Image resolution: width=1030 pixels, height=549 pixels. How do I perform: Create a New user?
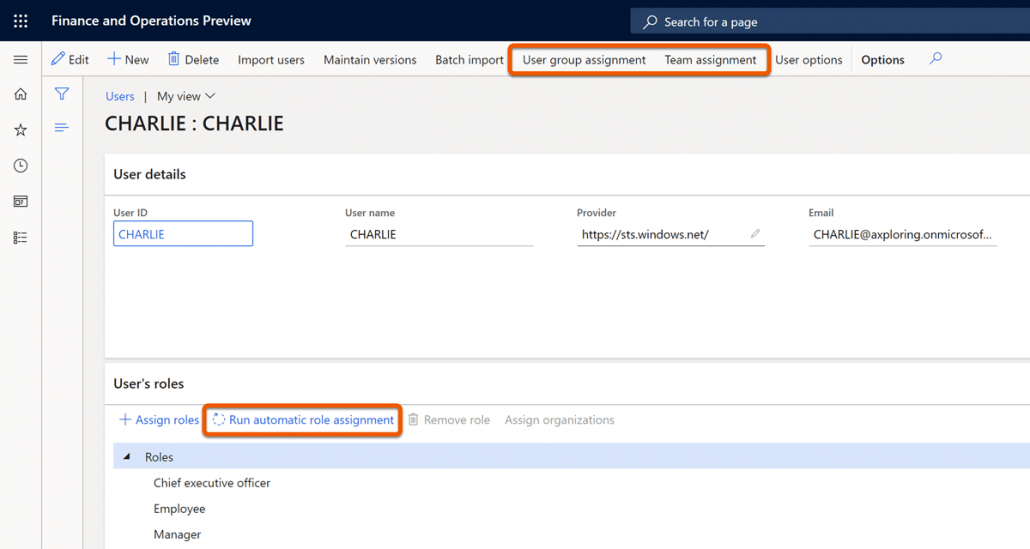pyautogui.click(x=127, y=59)
